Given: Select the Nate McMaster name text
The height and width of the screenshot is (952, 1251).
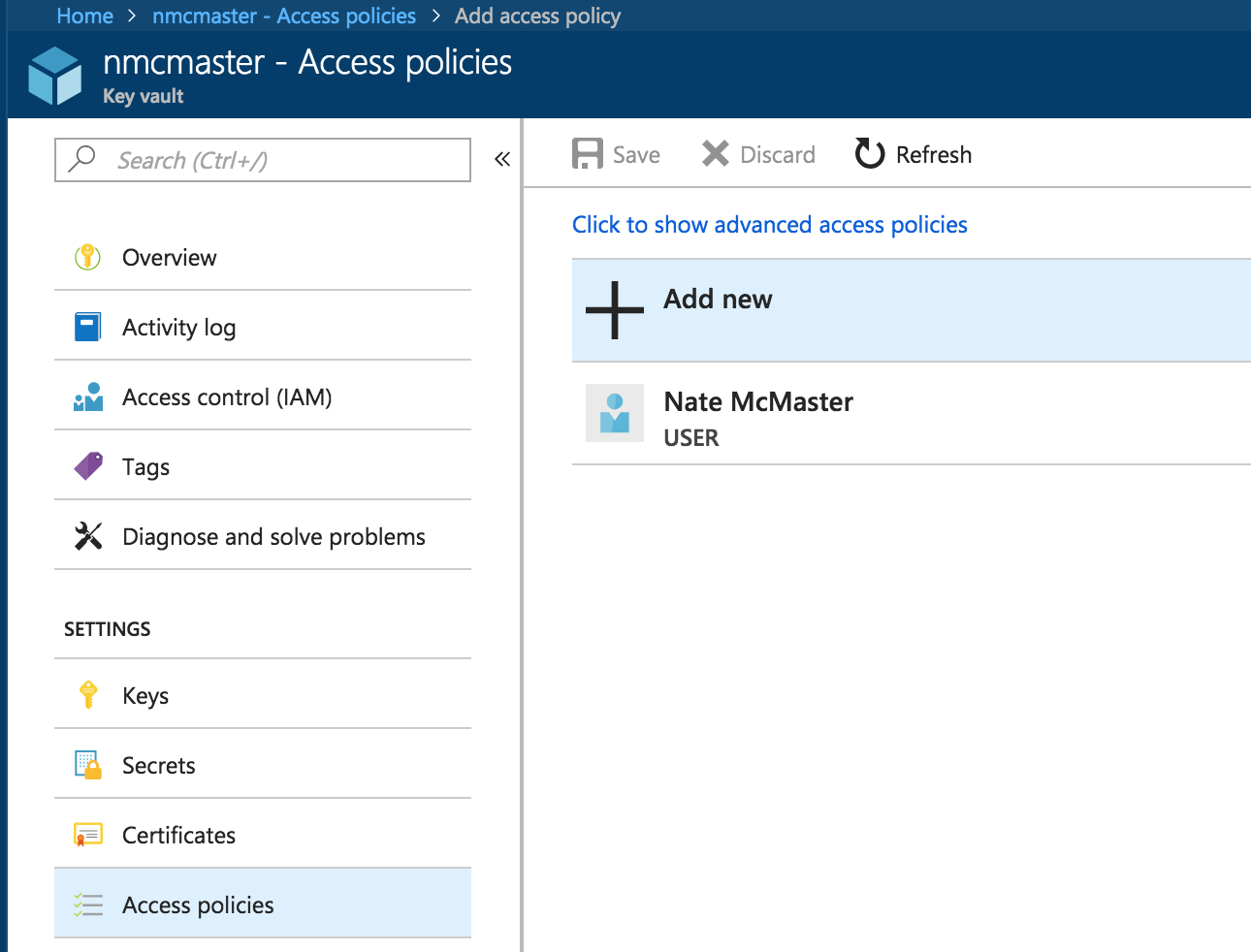Looking at the screenshot, I should (758, 401).
